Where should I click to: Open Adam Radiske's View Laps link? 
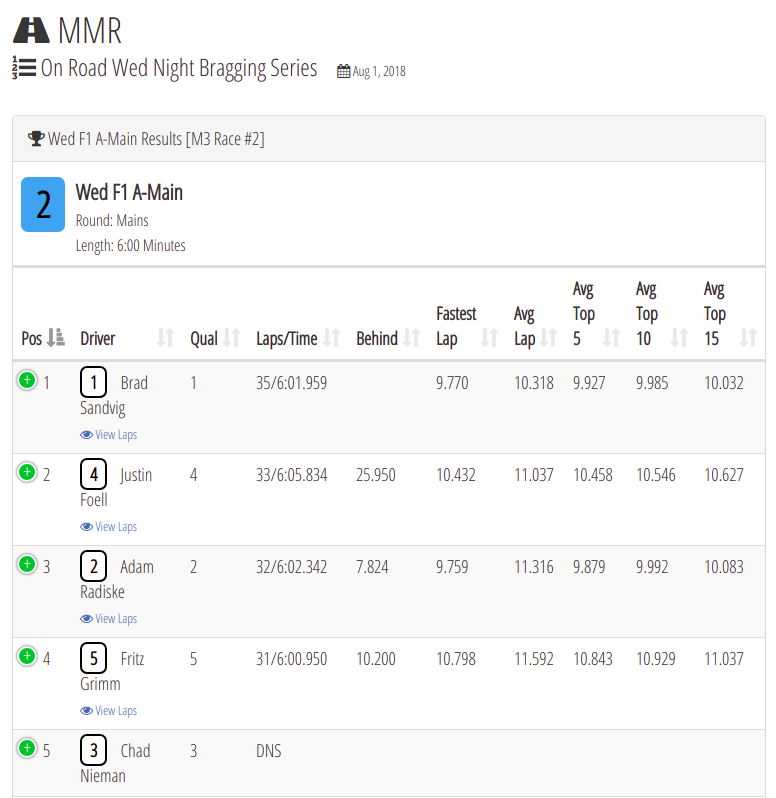(x=108, y=619)
